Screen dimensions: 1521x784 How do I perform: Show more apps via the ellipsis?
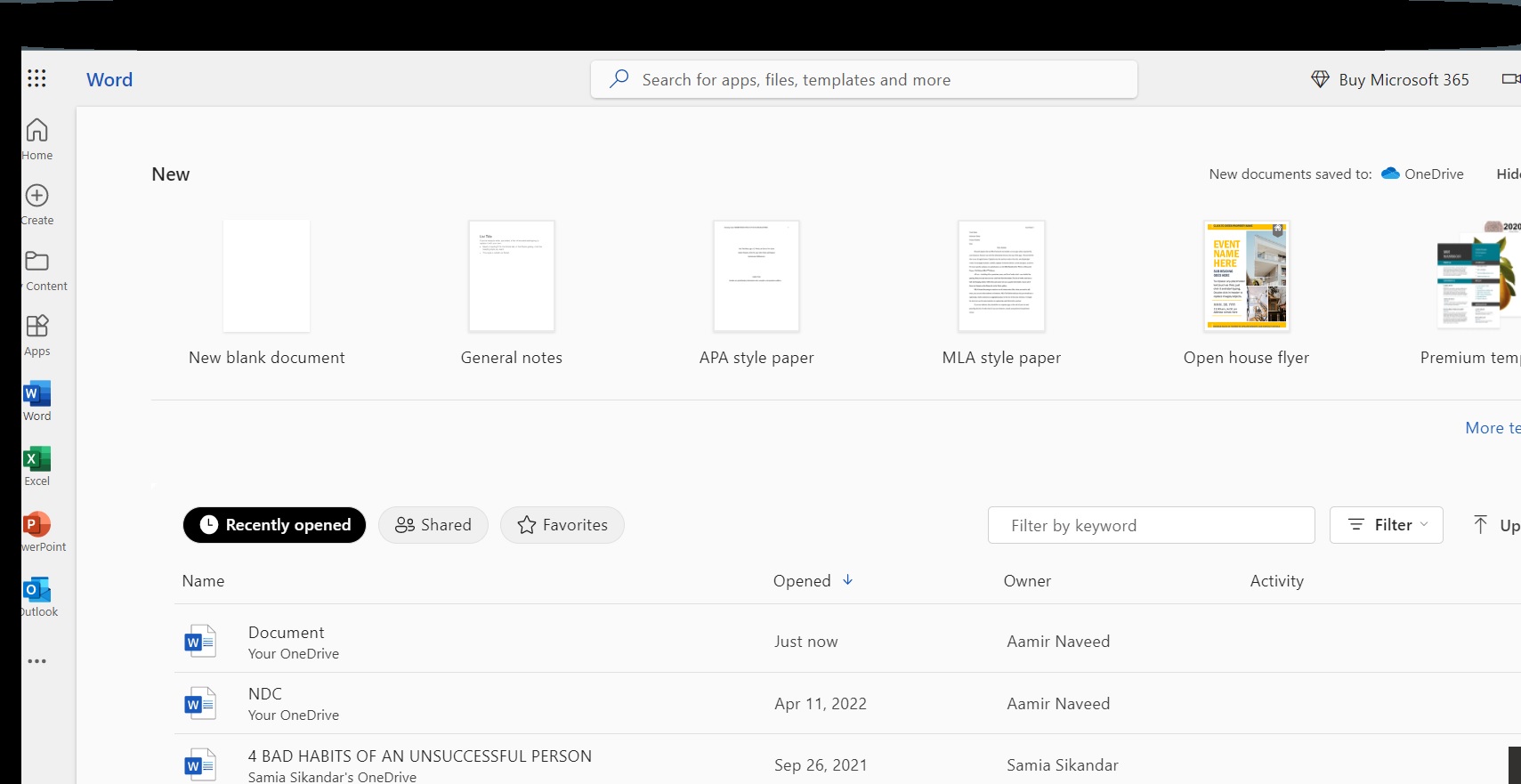coord(36,661)
